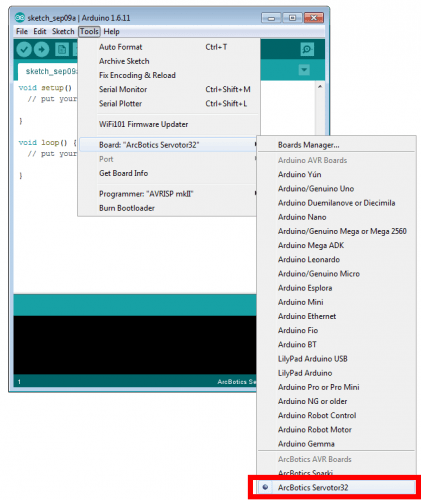Screen dimensions: 421x500
Task: Launch WiFi101 Firmware Updater
Action: pyautogui.click(x=169, y=124)
